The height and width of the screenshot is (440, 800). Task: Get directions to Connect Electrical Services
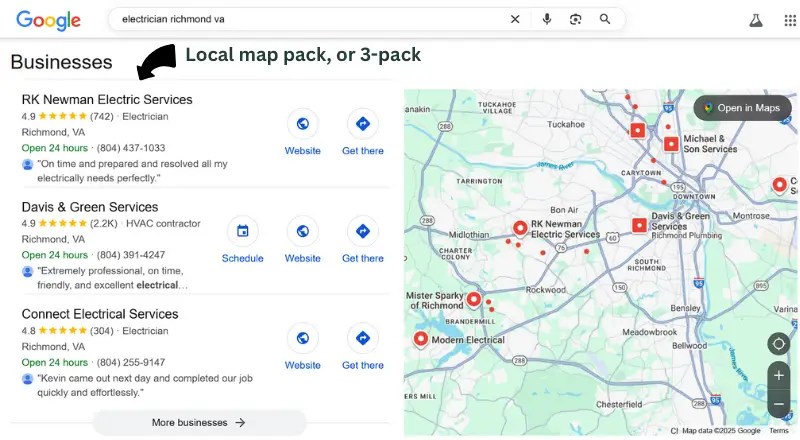click(363, 338)
